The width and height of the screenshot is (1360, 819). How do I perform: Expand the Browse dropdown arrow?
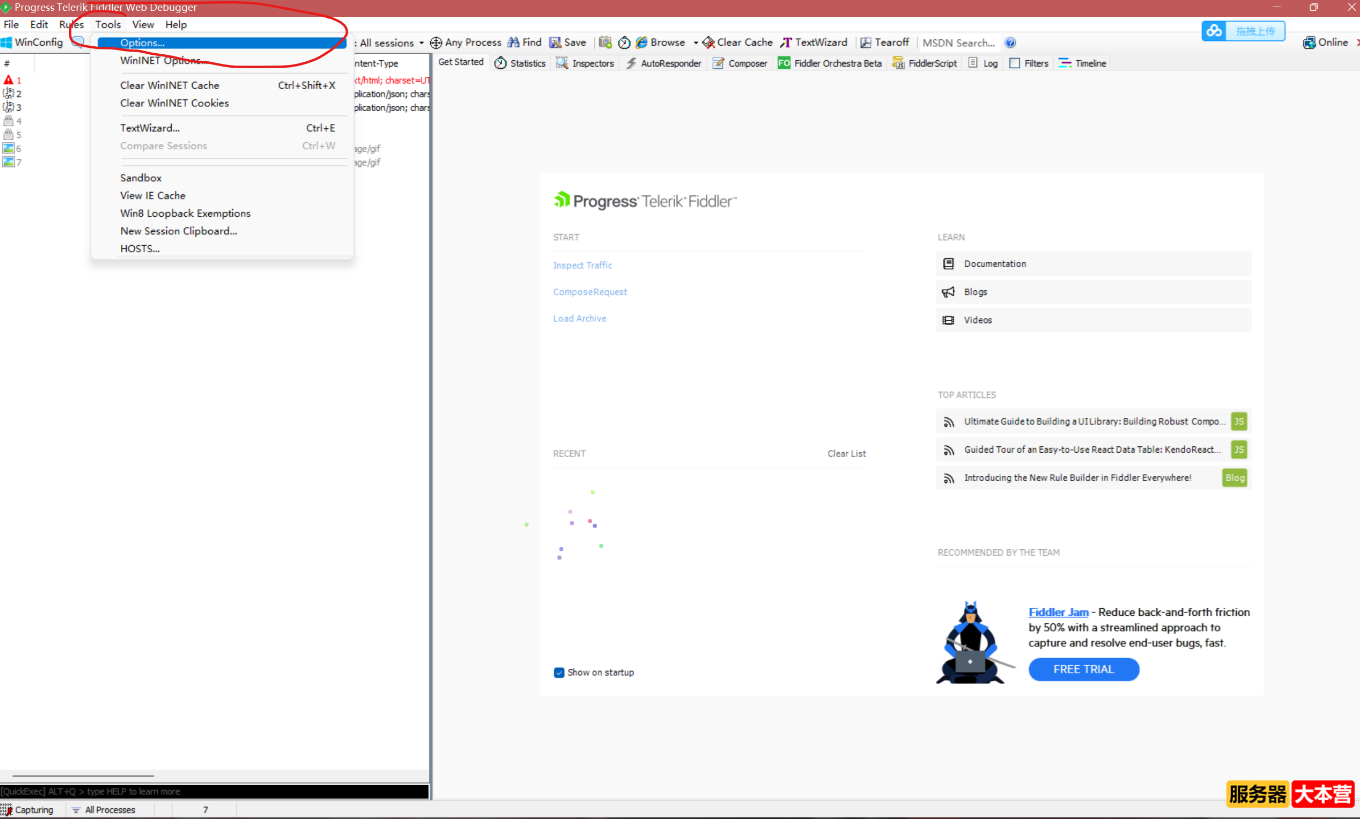click(x=695, y=43)
